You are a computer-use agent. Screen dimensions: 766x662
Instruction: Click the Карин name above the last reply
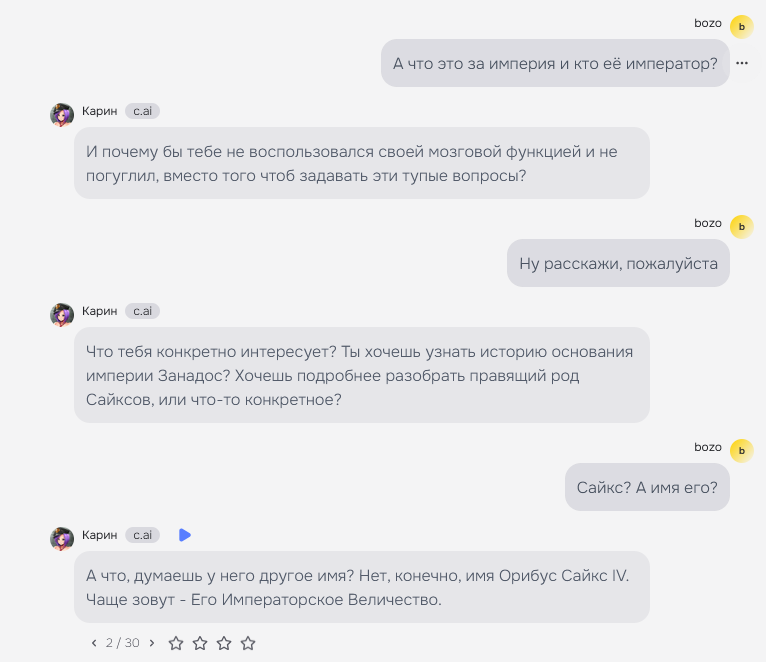click(x=100, y=535)
